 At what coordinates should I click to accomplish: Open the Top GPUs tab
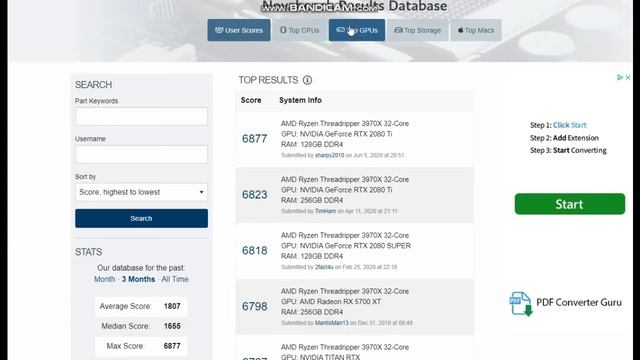coord(357,30)
